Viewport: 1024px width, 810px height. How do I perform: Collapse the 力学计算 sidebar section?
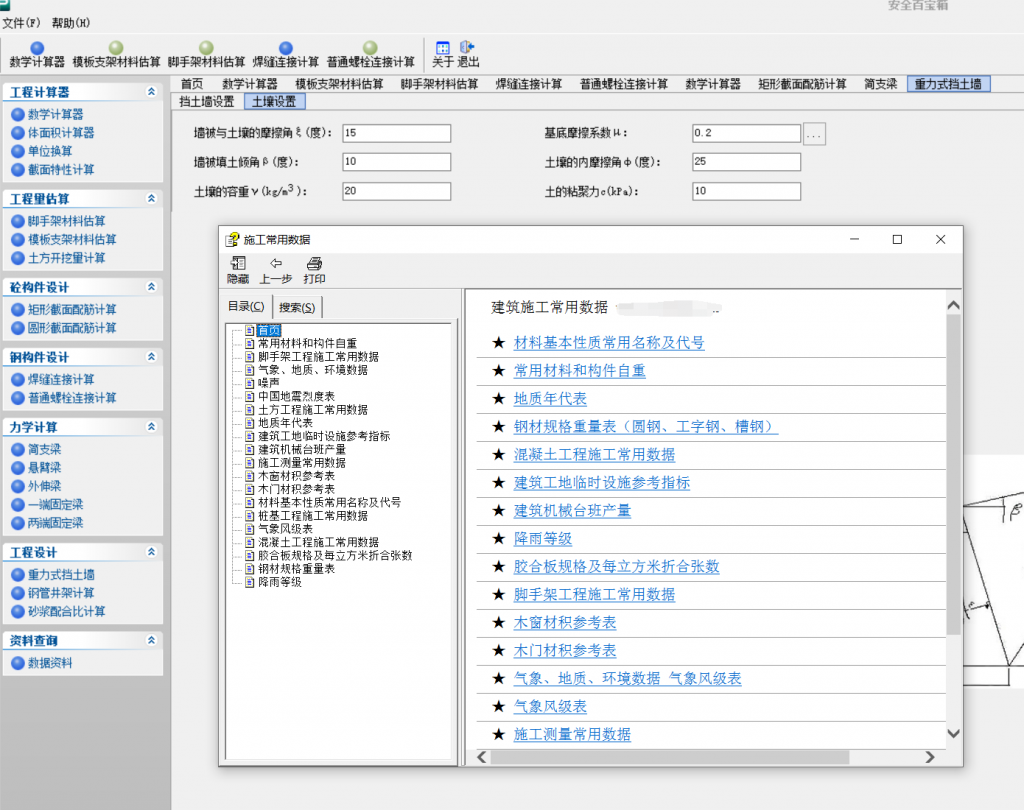152,427
